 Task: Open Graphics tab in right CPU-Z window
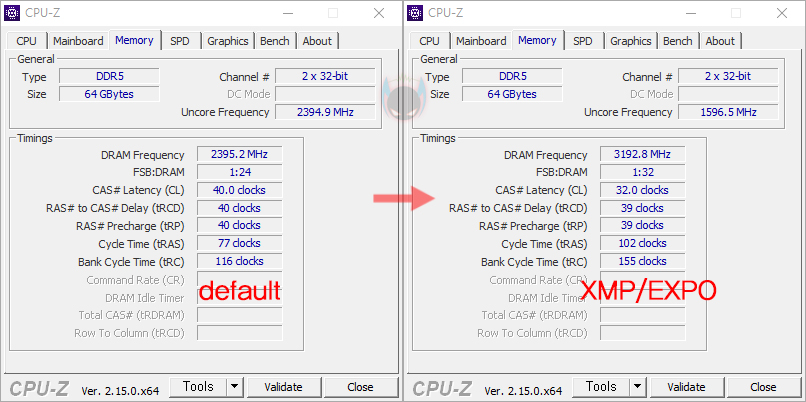pos(631,41)
